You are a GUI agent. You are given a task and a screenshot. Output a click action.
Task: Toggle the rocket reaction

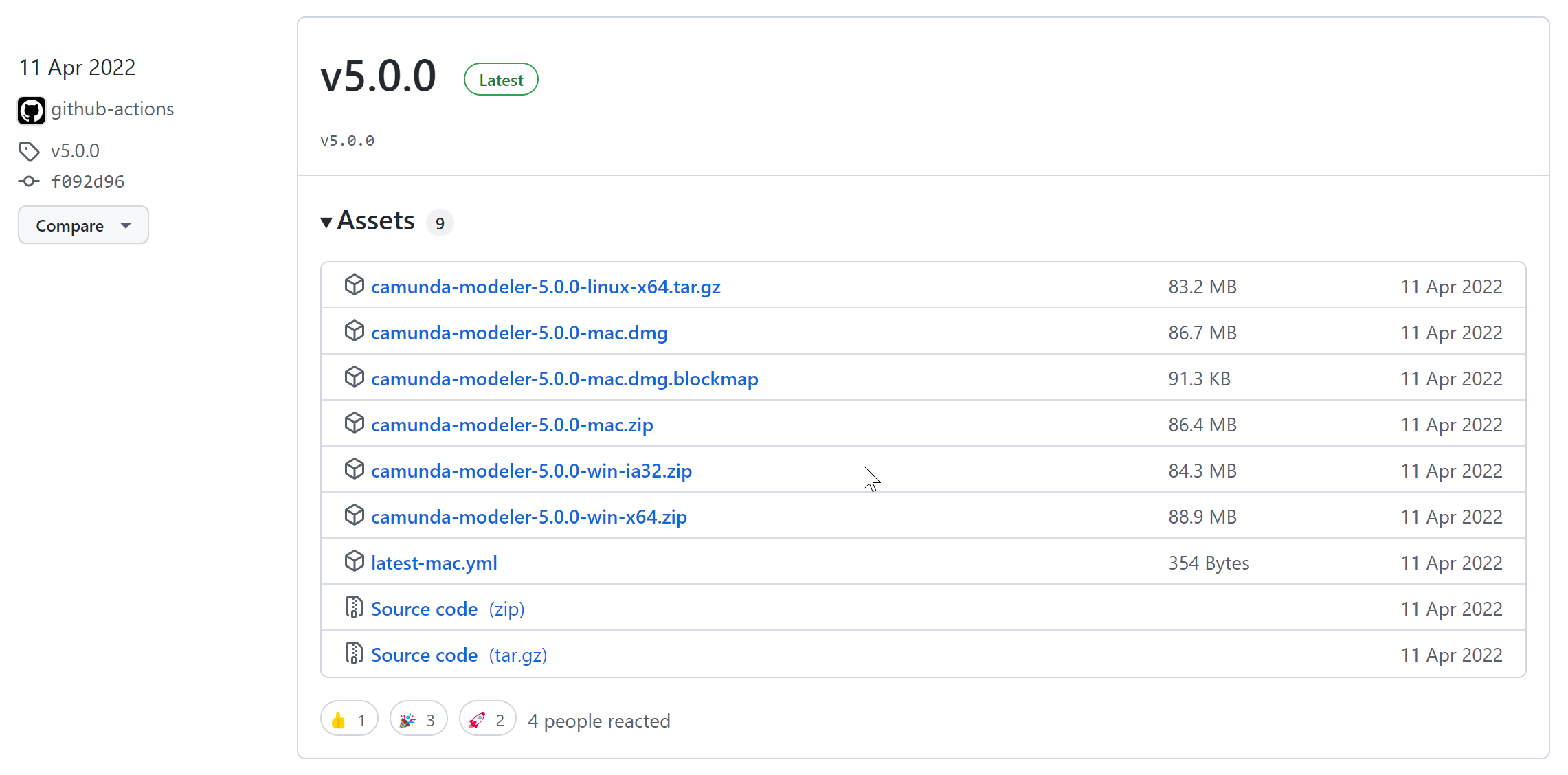coord(487,719)
